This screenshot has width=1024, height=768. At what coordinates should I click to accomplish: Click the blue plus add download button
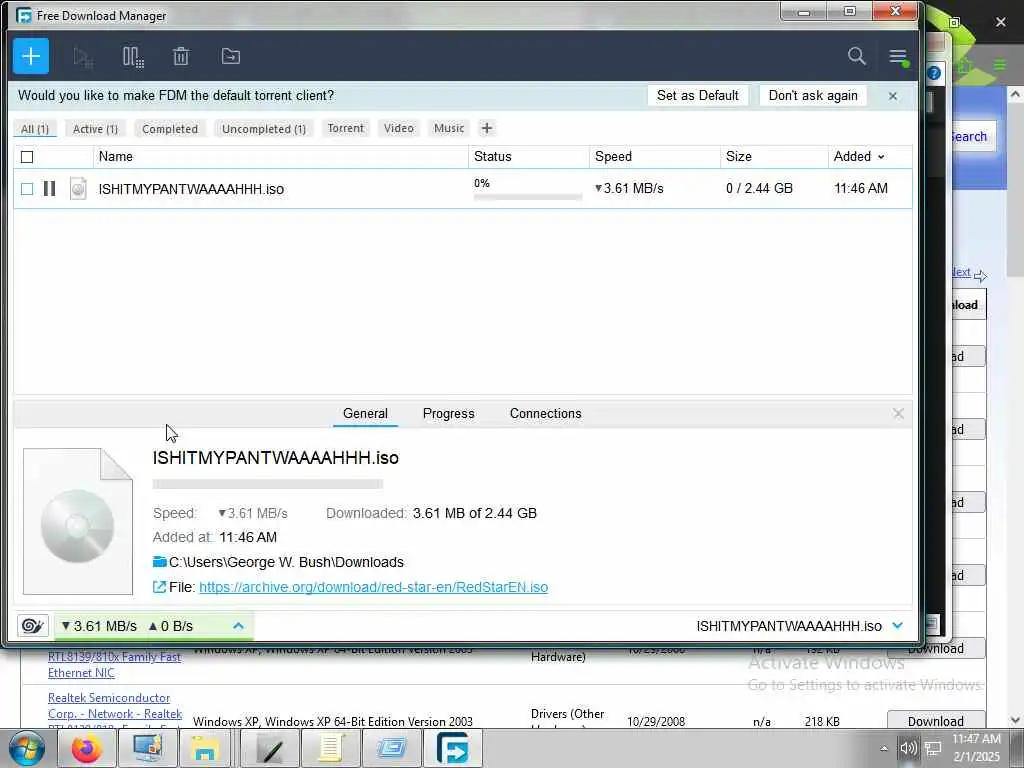click(x=31, y=56)
